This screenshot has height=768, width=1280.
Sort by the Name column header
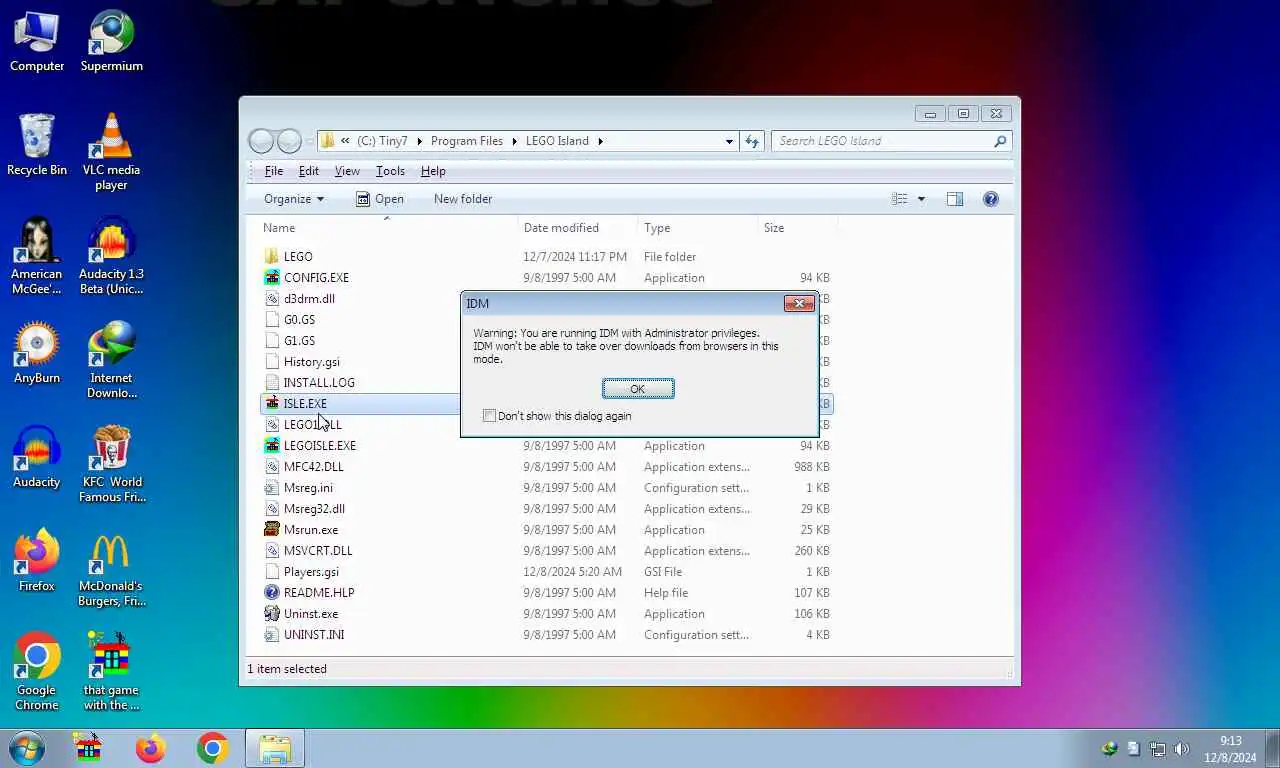[388, 228]
